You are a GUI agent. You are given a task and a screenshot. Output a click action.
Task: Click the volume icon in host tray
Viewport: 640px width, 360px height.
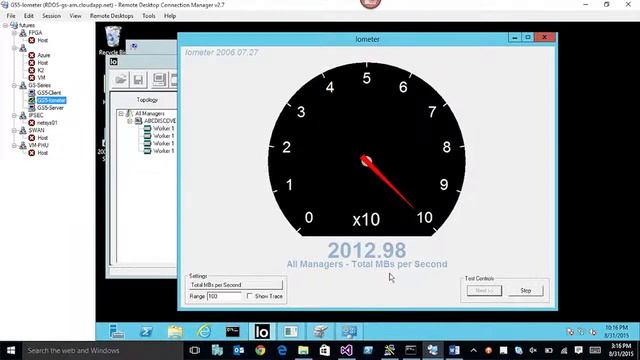pos(533,350)
